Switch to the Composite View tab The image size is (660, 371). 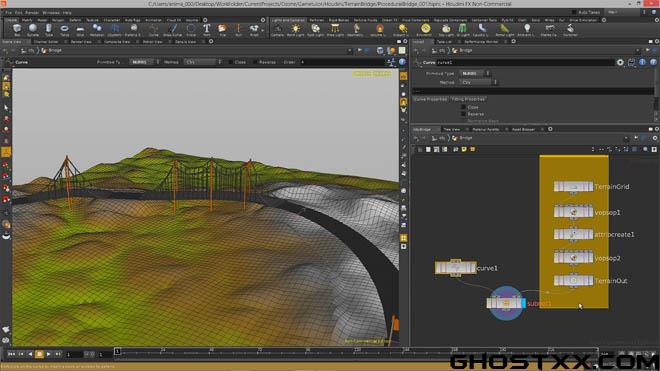(x=117, y=42)
